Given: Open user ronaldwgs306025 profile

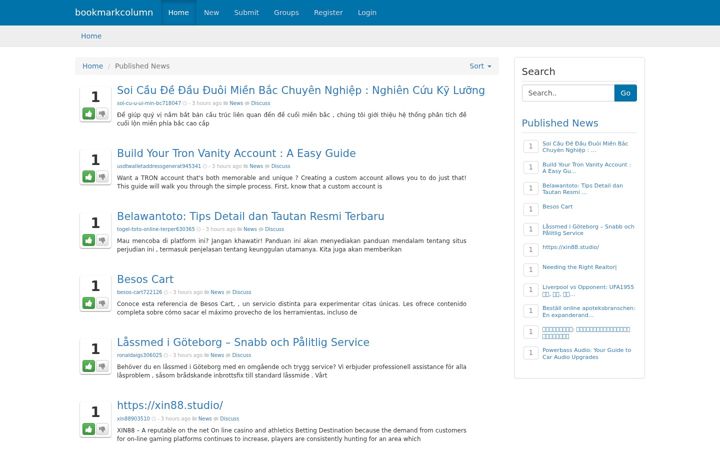Looking at the screenshot, I should 139,355.
